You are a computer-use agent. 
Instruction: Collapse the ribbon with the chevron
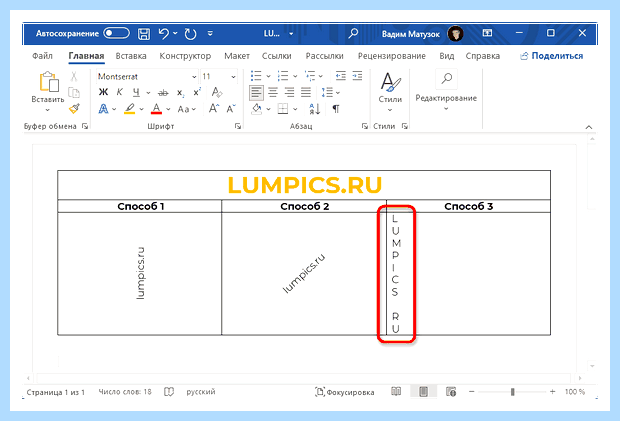pyautogui.click(x=589, y=127)
